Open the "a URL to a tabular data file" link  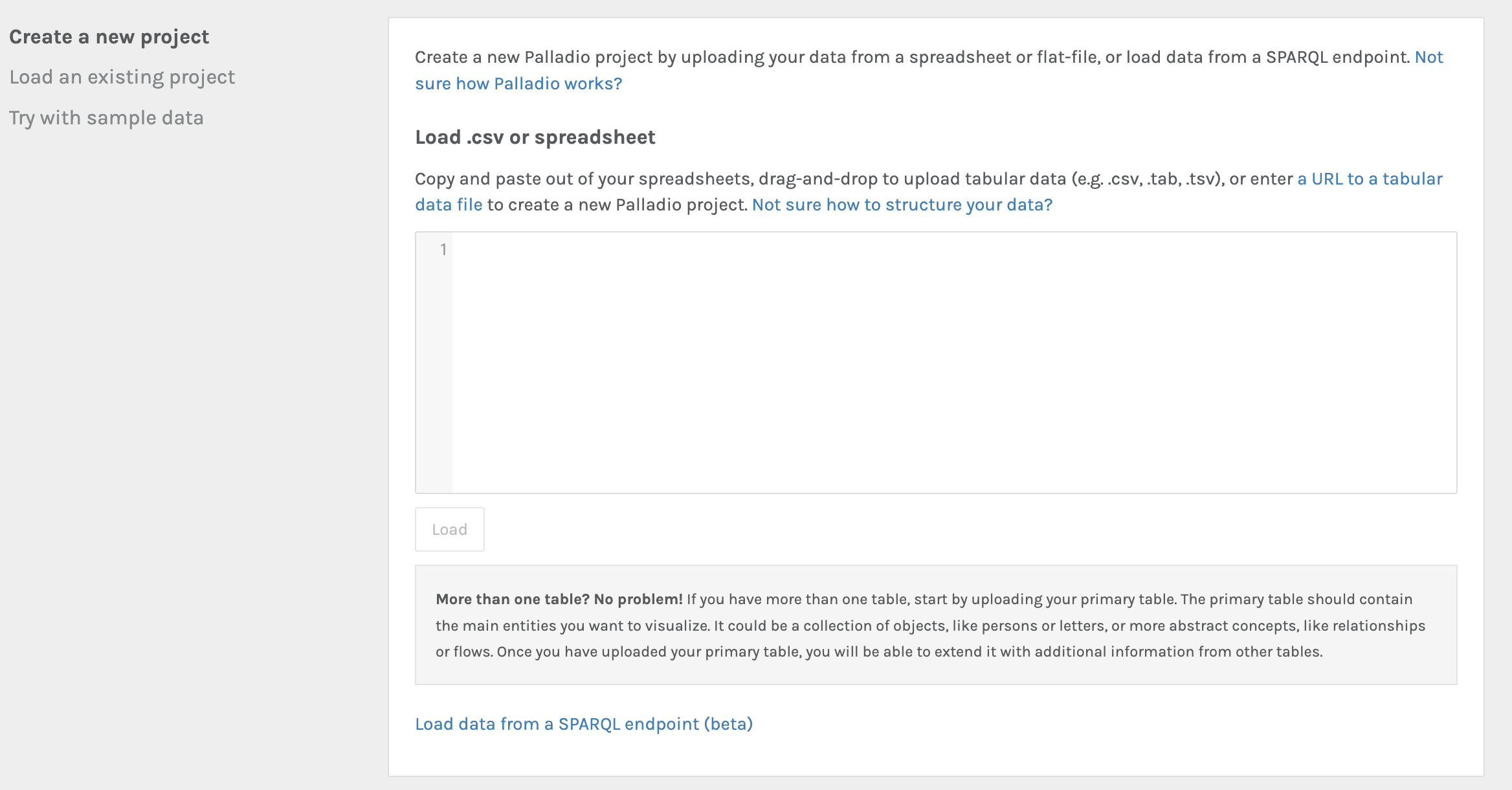point(1370,179)
